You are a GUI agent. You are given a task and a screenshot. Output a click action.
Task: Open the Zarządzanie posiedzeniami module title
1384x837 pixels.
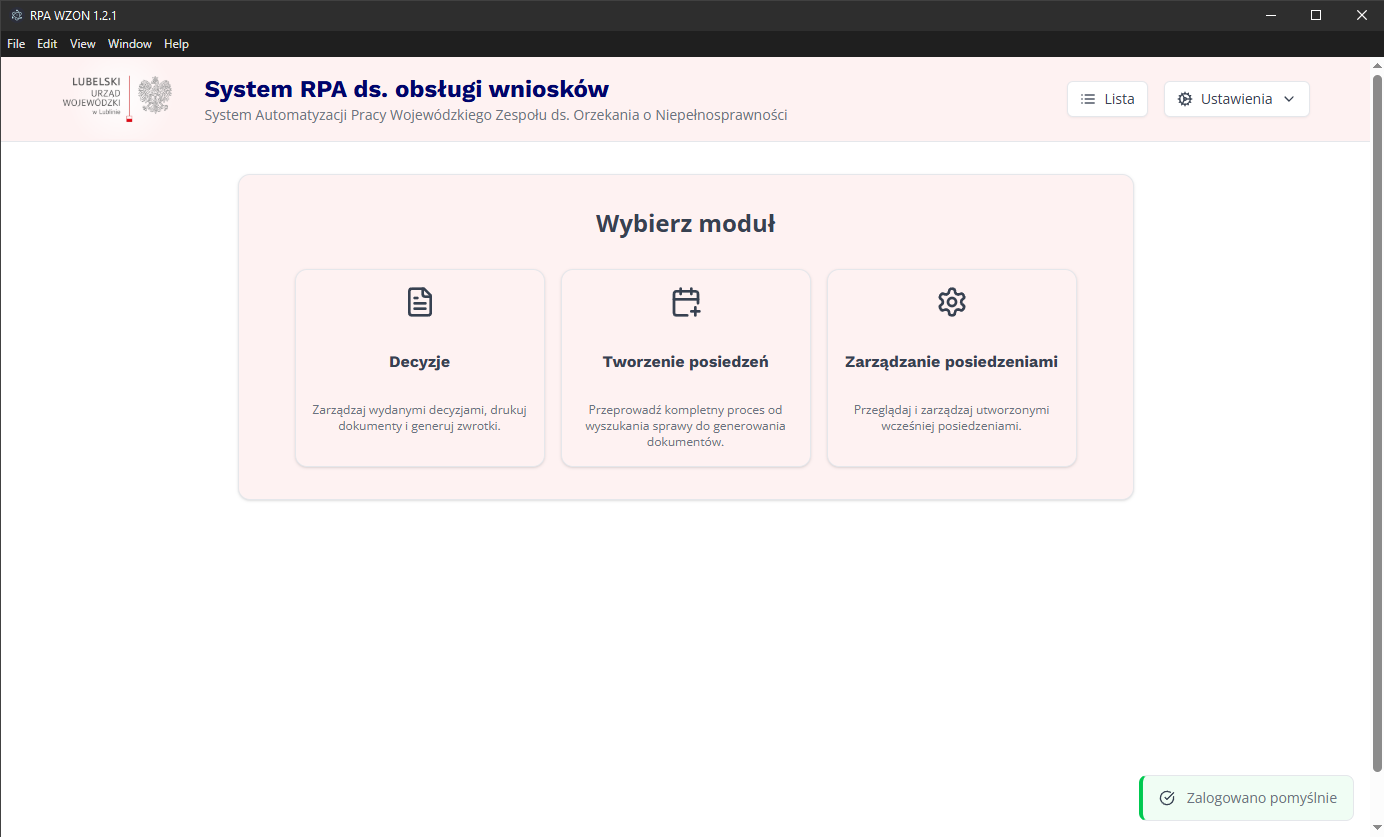951,362
